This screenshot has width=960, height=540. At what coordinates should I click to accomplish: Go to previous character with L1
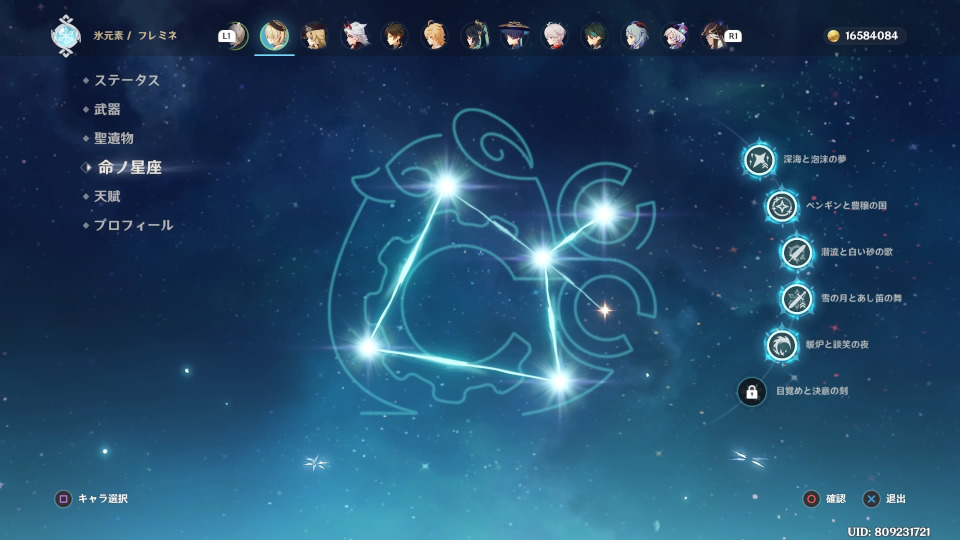point(226,36)
